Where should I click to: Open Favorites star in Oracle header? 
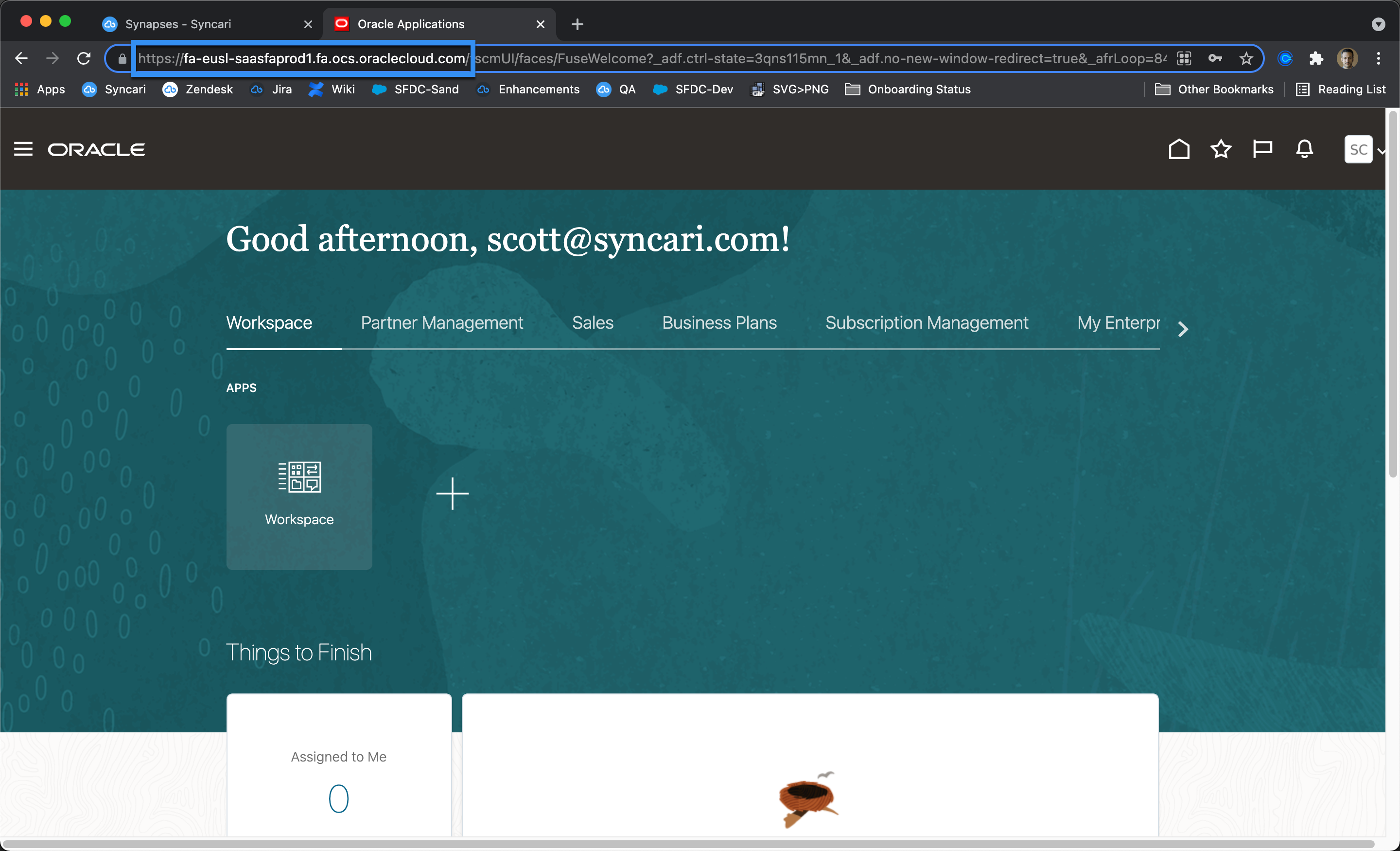pos(1221,149)
